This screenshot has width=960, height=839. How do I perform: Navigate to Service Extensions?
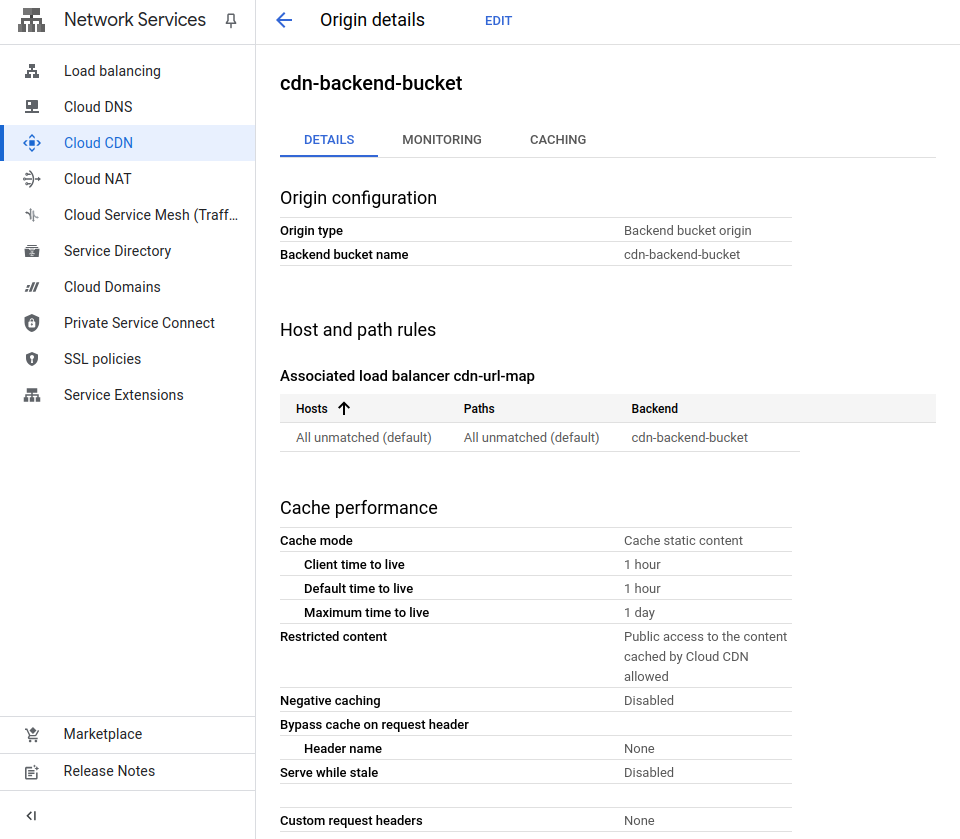(x=123, y=395)
